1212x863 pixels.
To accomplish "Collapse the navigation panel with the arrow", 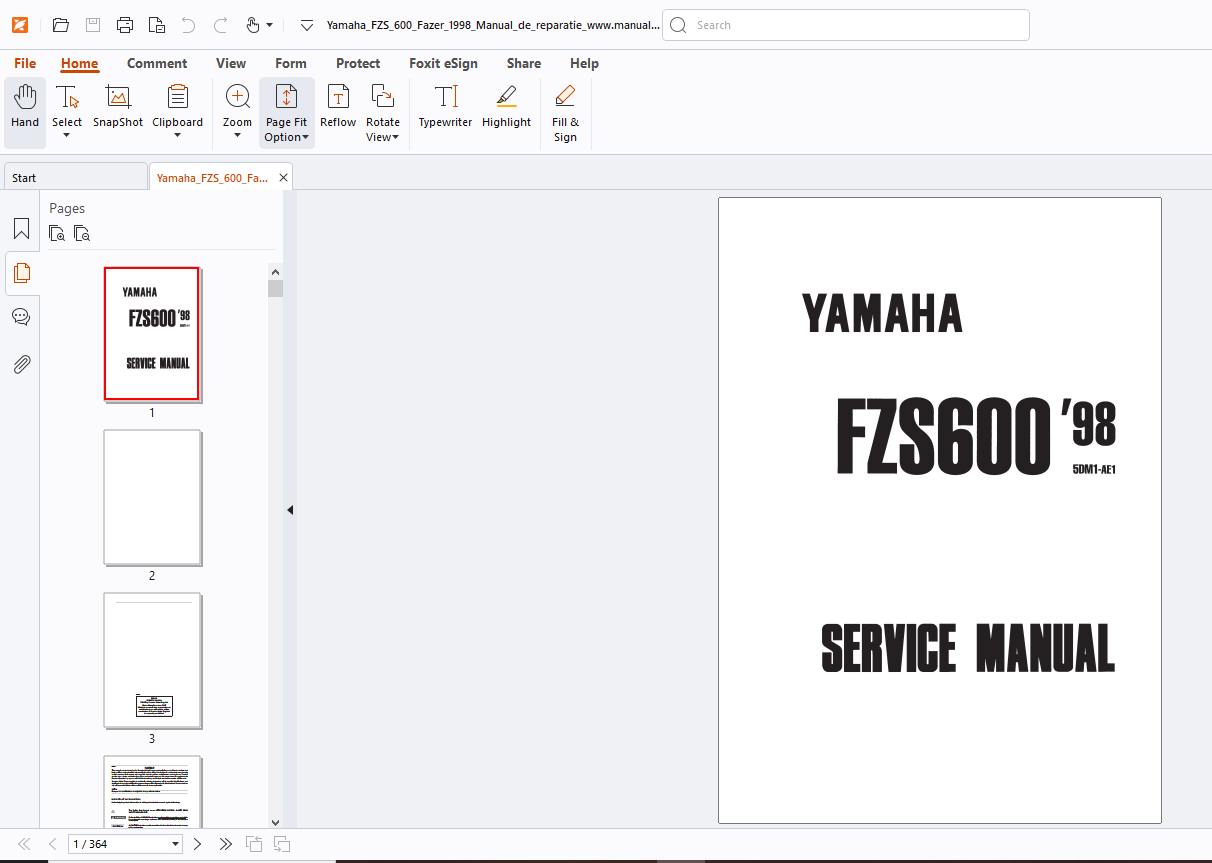I will click(290, 510).
